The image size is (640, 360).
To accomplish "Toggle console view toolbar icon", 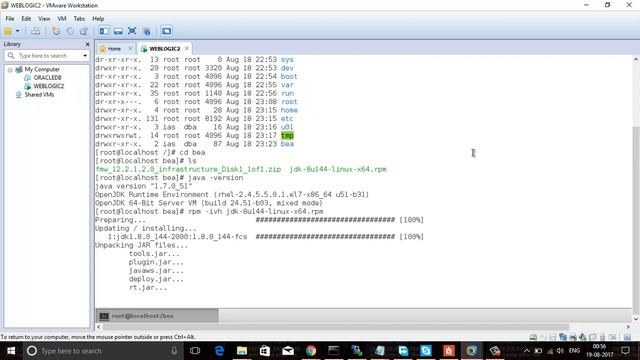I will tap(166, 31).
